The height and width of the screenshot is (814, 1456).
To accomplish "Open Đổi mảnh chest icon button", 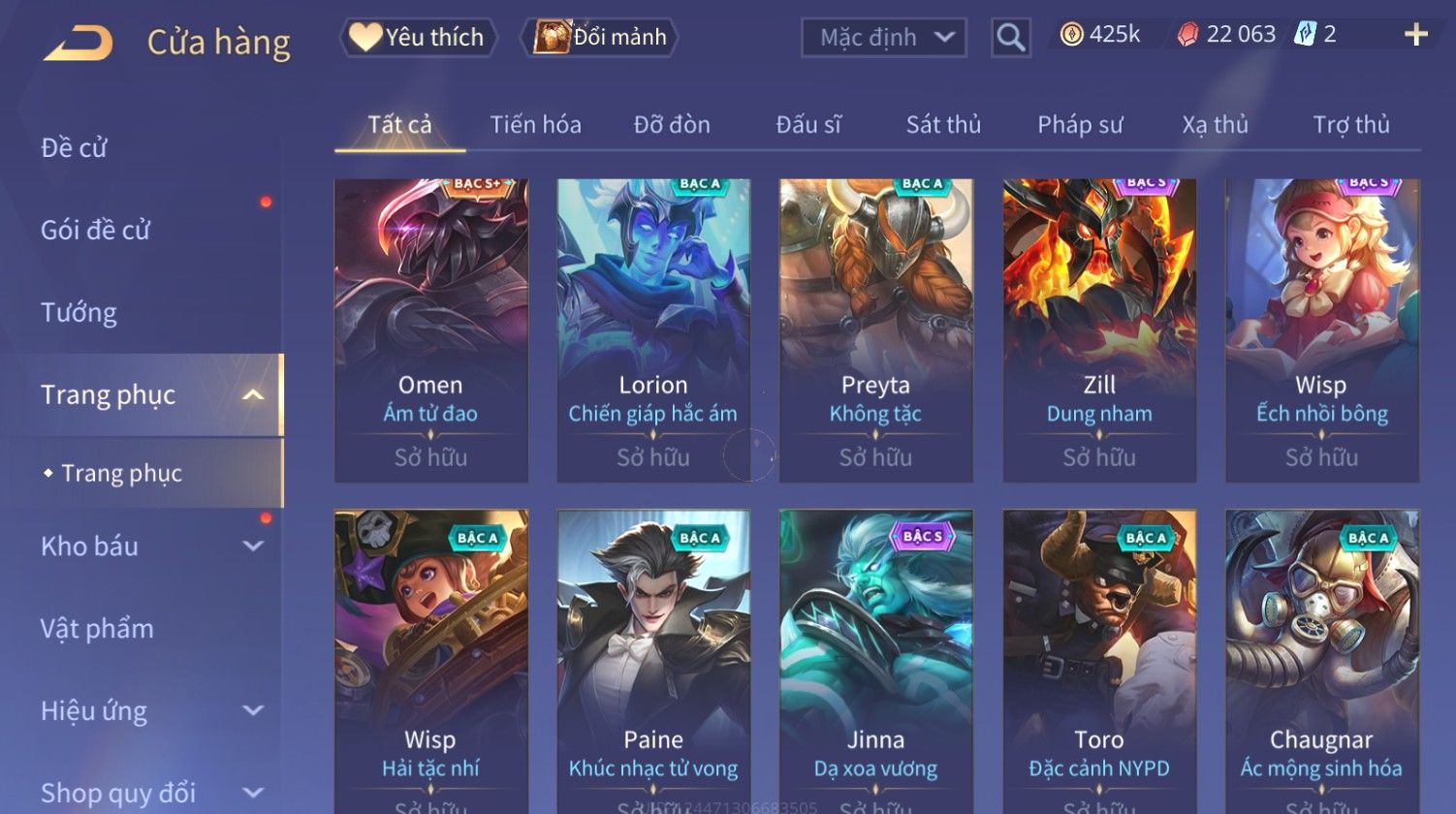I will click(599, 38).
